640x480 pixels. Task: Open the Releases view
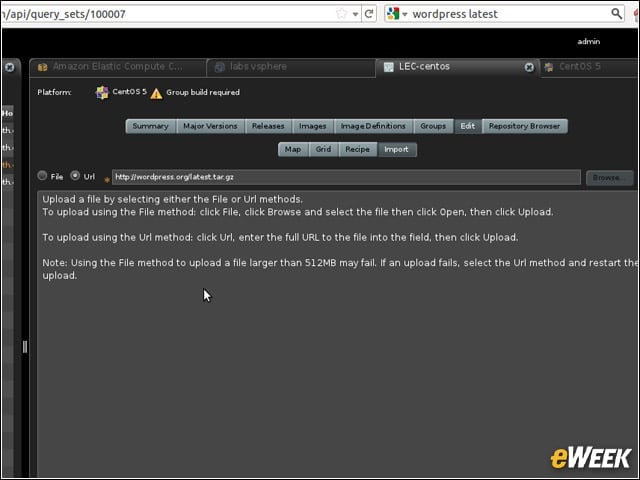point(268,126)
